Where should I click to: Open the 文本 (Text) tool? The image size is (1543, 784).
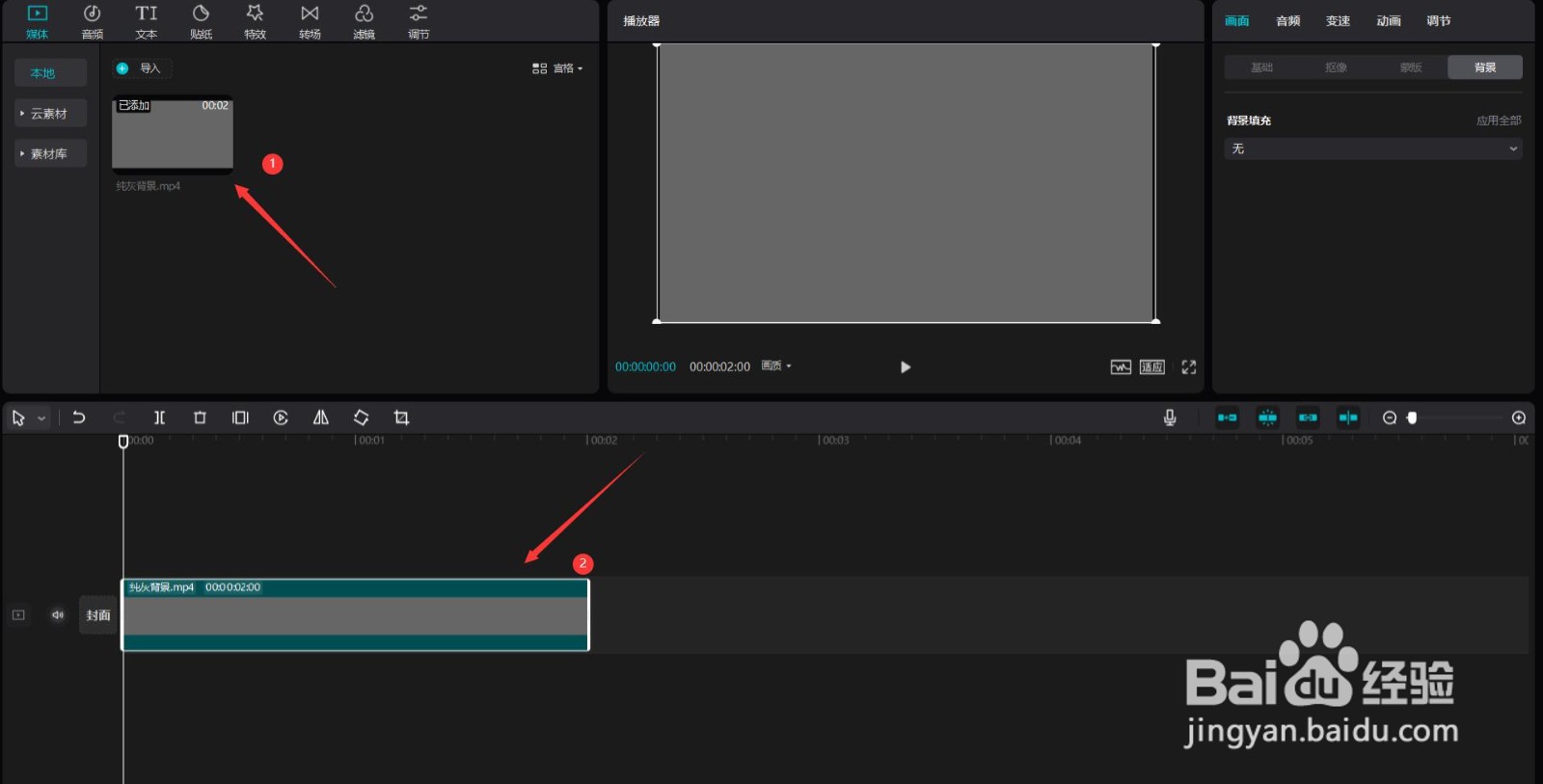pos(146,21)
